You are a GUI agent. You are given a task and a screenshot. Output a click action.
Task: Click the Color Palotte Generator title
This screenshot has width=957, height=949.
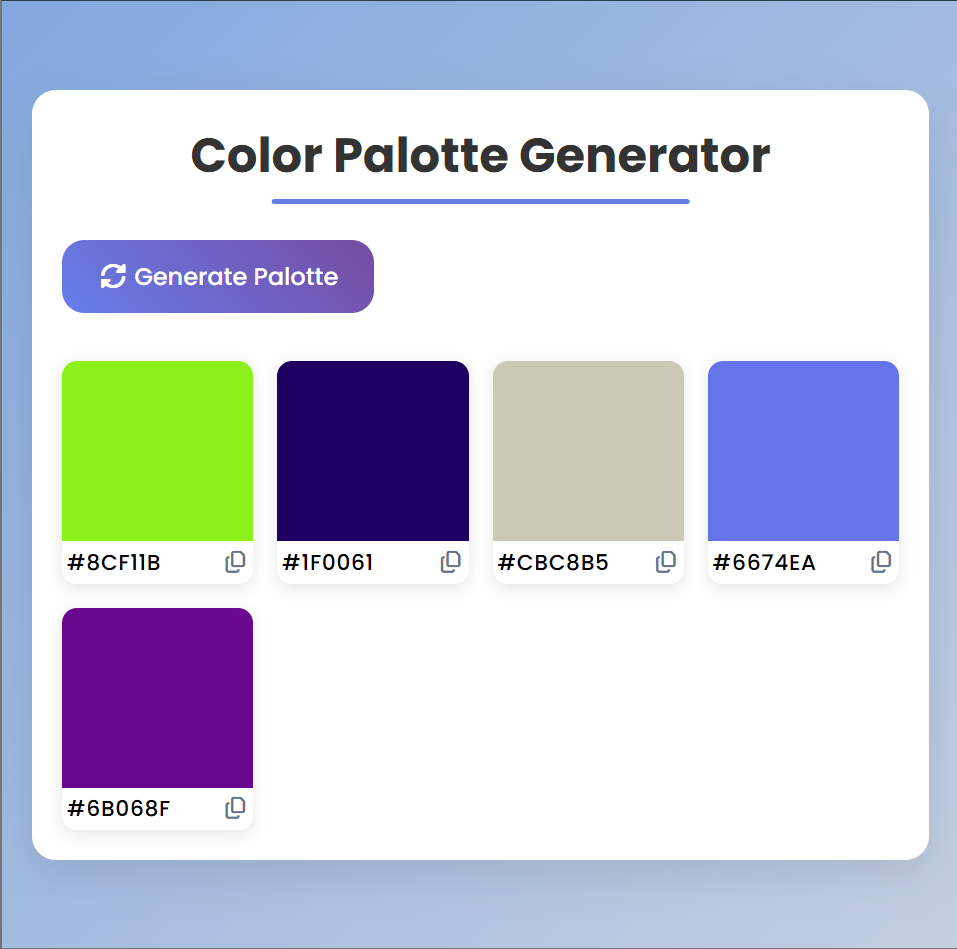pyautogui.click(x=479, y=155)
